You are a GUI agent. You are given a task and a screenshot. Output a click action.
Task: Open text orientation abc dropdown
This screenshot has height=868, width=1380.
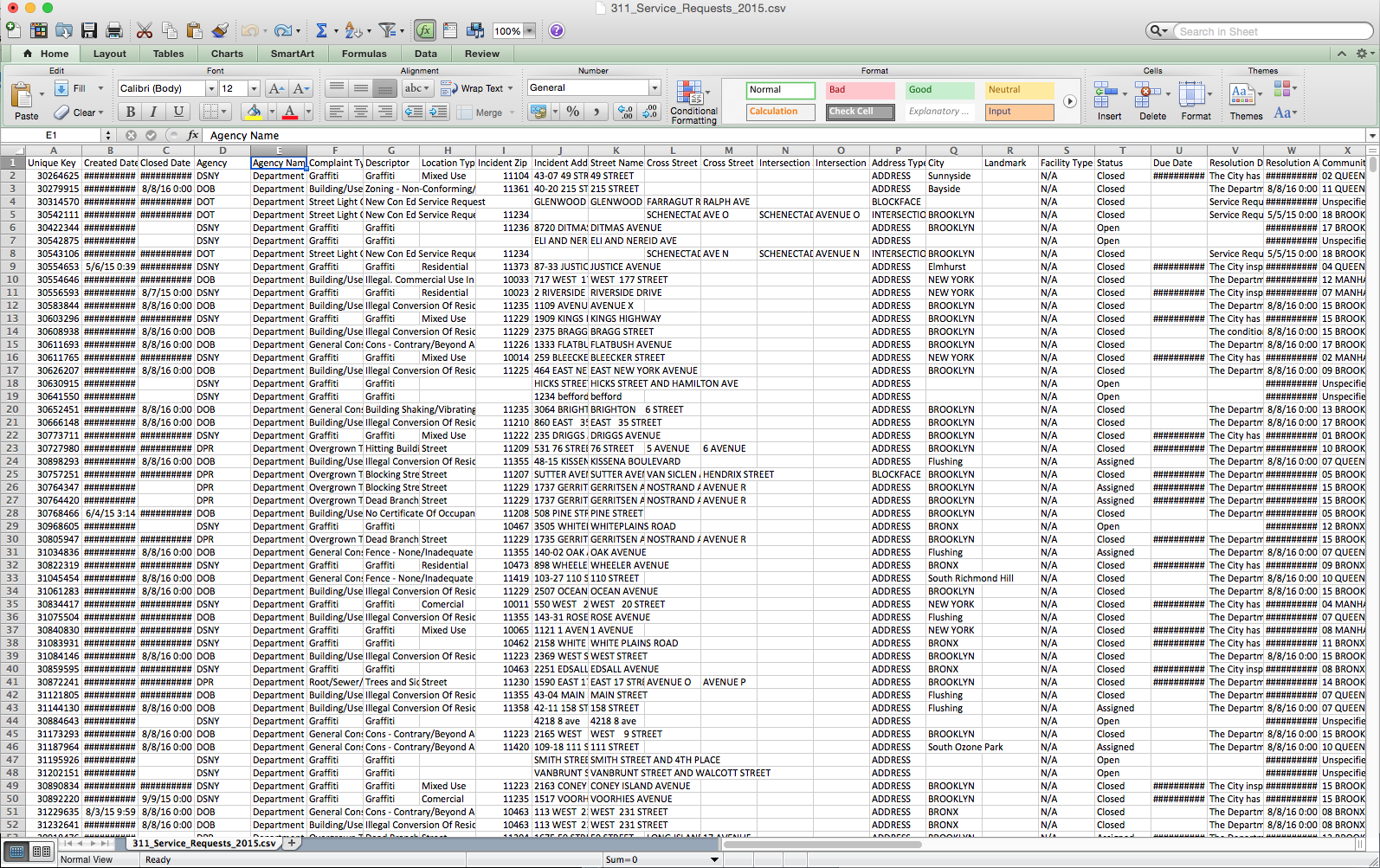click(417, 88)
